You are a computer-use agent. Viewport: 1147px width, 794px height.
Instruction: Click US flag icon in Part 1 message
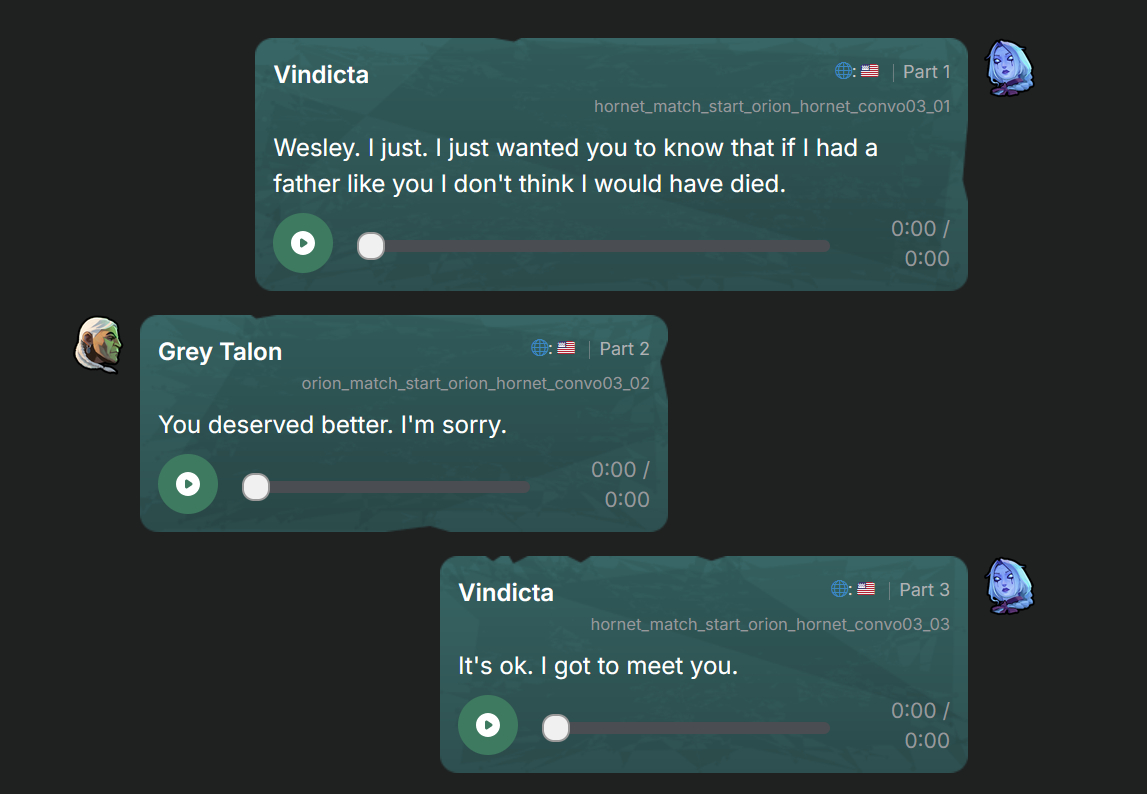tap(869, 71)
